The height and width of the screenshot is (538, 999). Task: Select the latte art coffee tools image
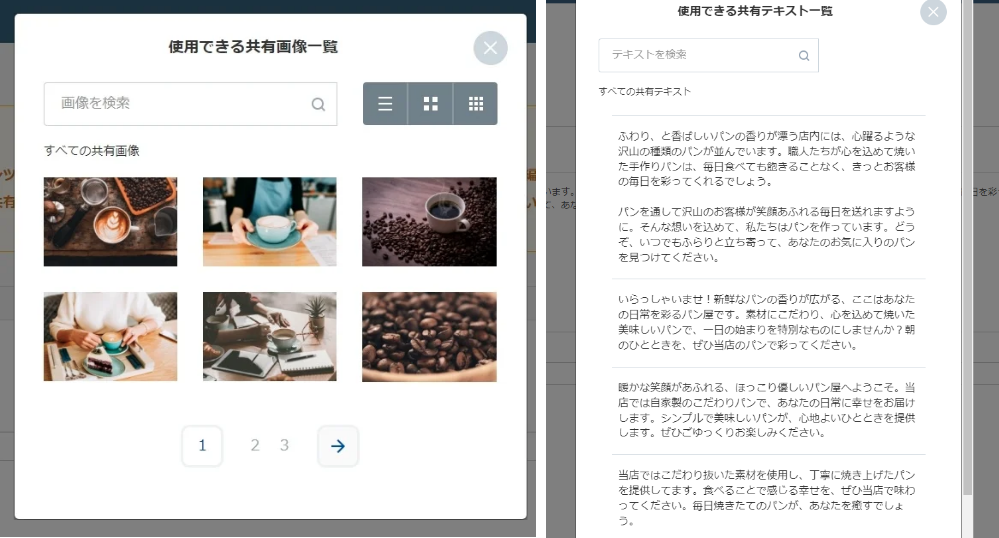[110, 222]
